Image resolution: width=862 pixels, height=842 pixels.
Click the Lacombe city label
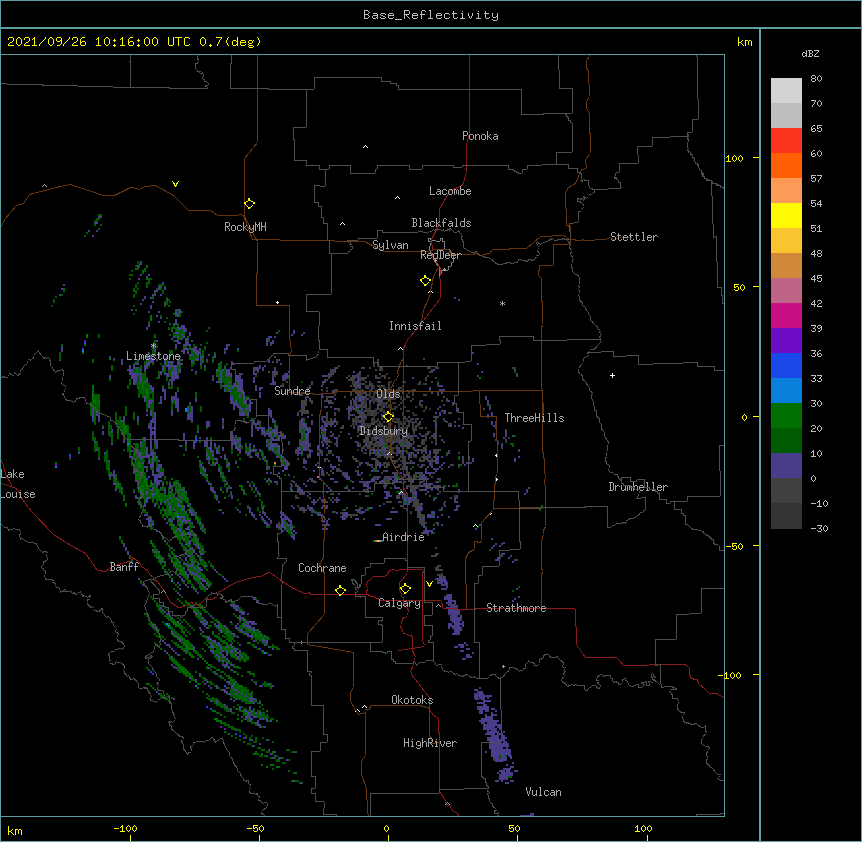[x=450, y=191]
